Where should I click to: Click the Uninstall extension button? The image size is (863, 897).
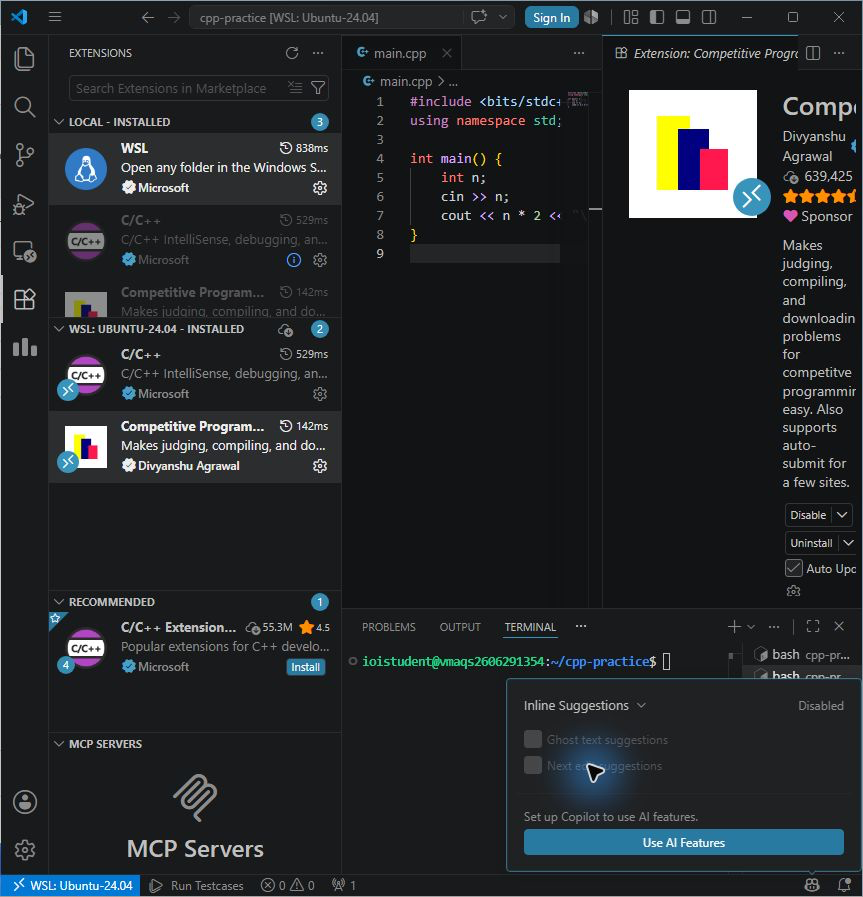pyautogui.click(x=811, y=543)
